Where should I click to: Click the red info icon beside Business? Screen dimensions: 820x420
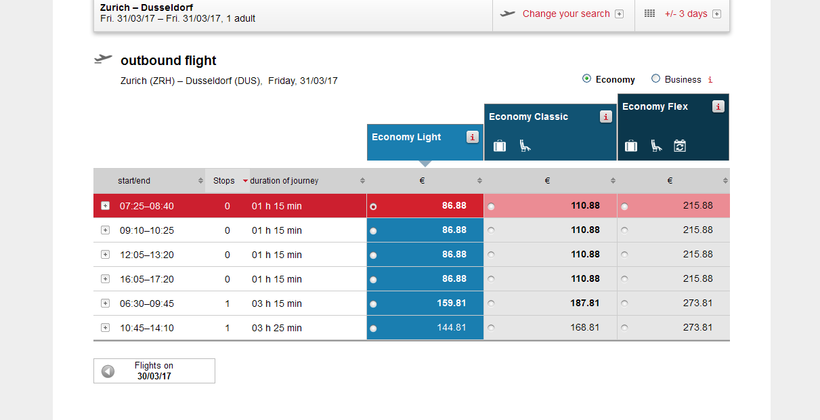[x=710, y=80]
